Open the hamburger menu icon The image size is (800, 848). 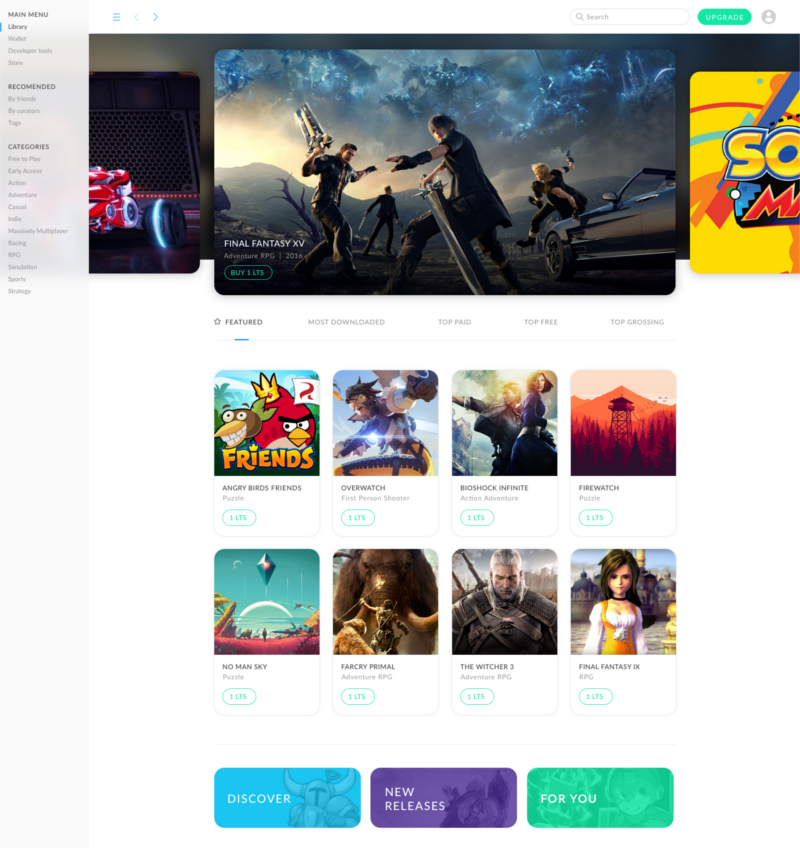(x=116, y=17)
